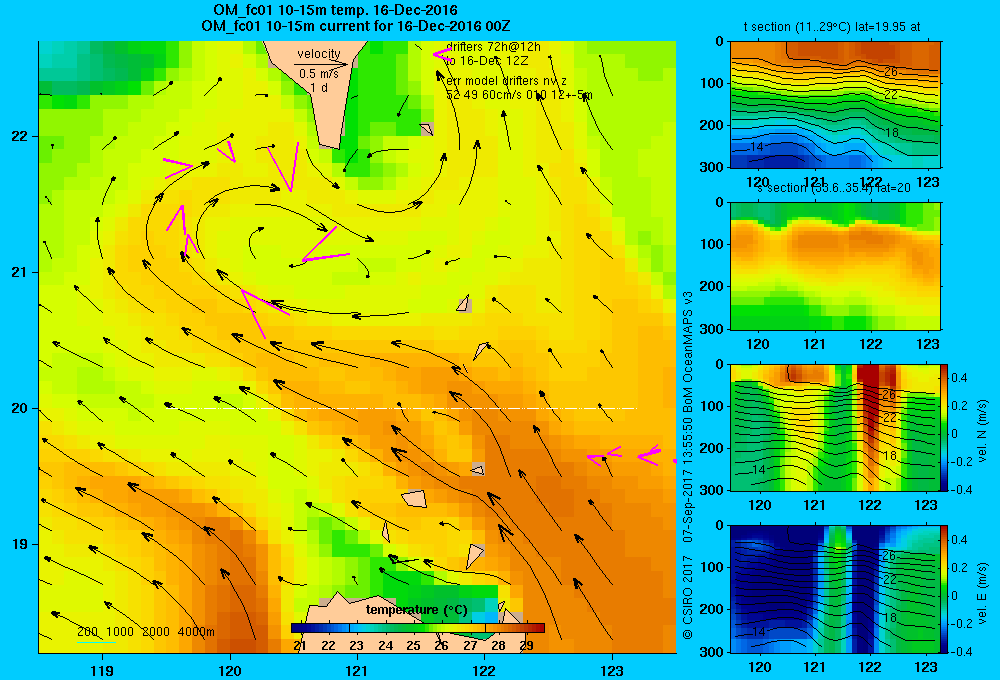Click the 'temperature (°C)' colorbar label
This screenshot has height=680, width=1000.
pos(416,610)
